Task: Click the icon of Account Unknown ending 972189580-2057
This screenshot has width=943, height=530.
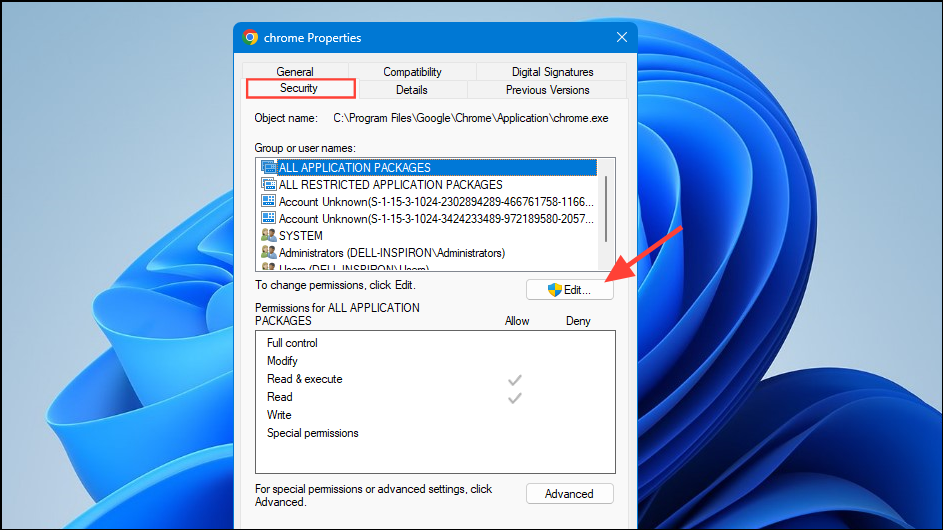Action: (x=268, y=218)
